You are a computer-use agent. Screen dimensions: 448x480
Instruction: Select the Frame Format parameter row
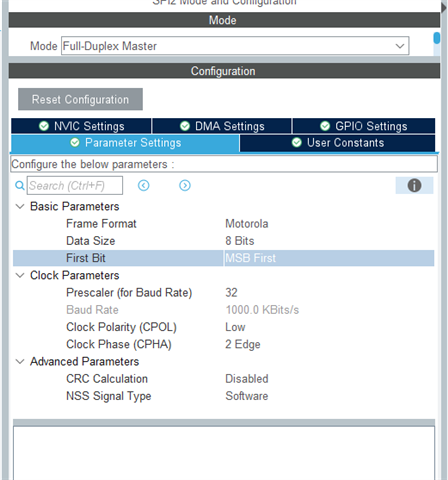[224, 224]
